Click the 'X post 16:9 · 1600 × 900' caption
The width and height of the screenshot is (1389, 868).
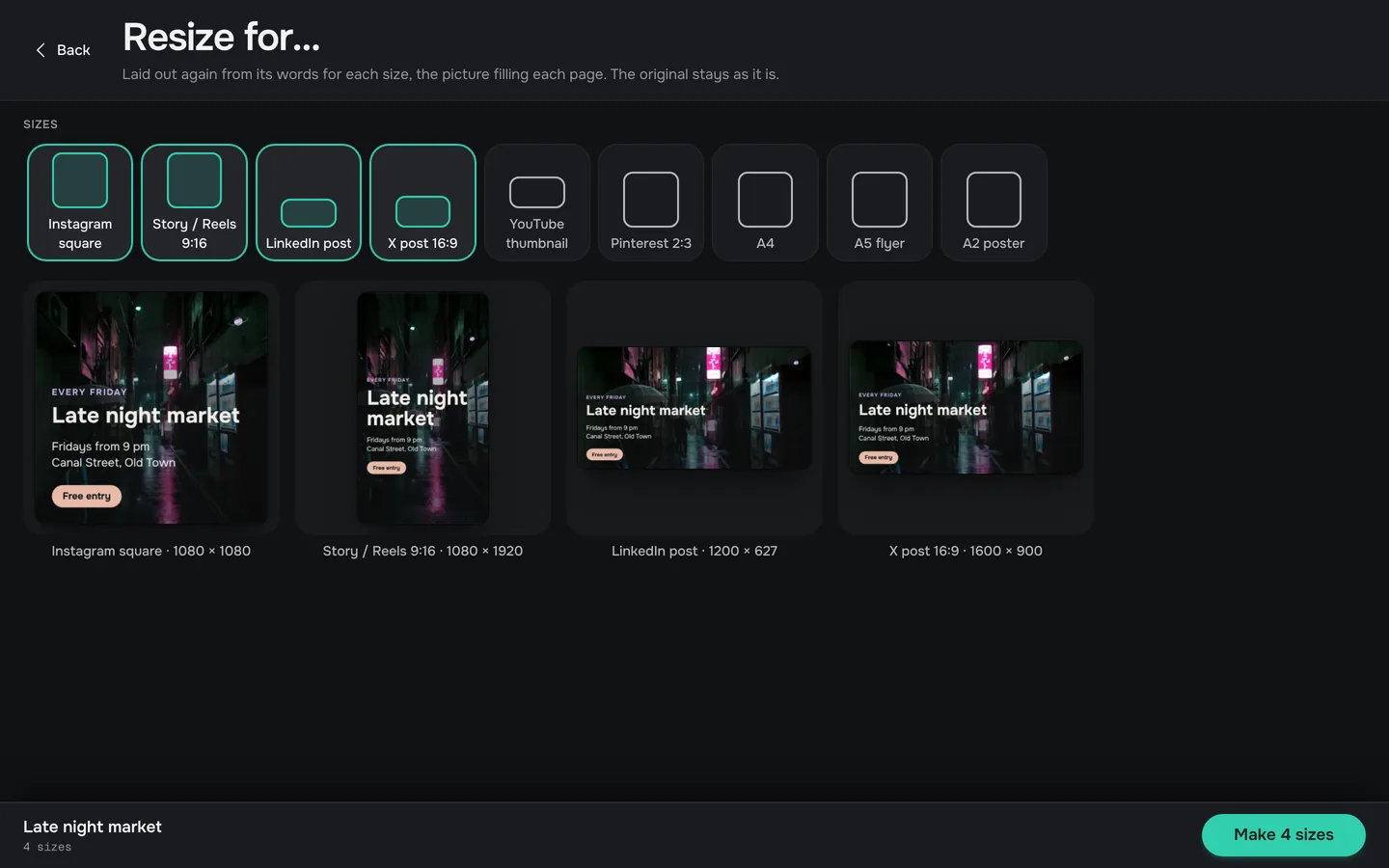(966, 551)
